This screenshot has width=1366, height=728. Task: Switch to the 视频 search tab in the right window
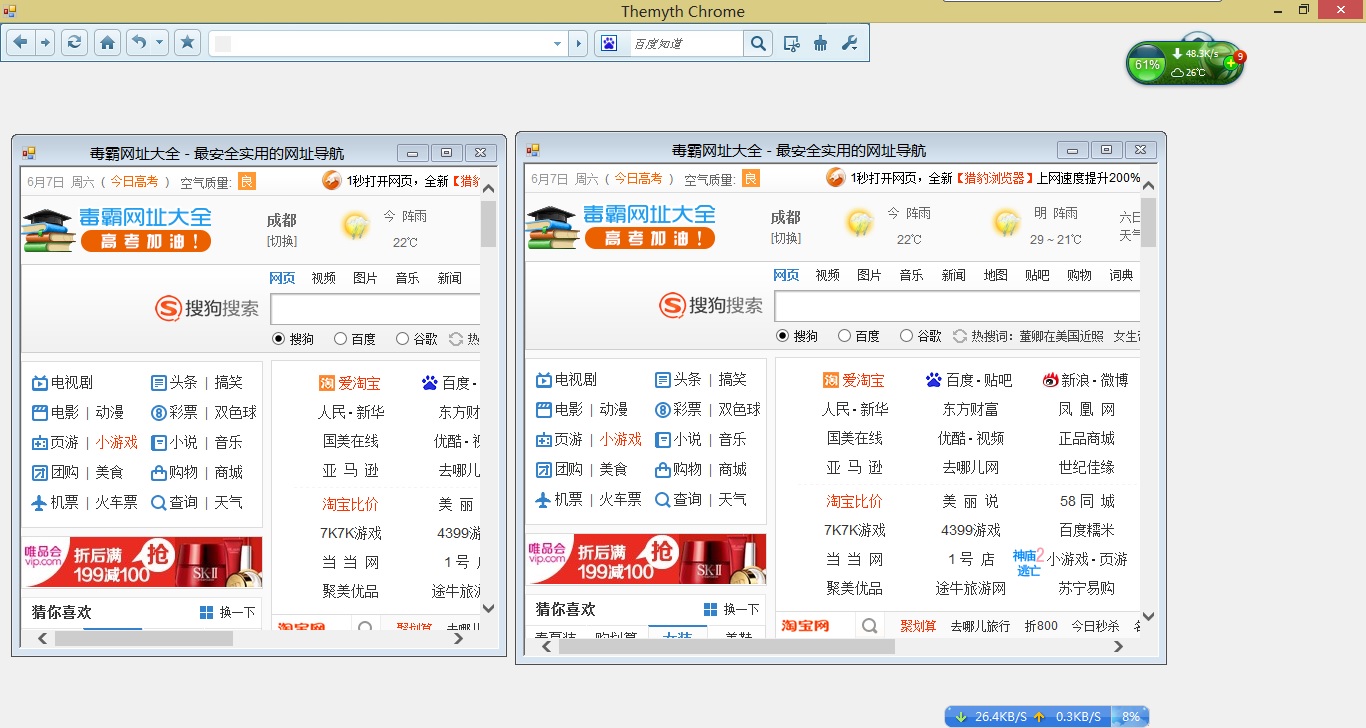pyautogui.click(x=827, y=275)
